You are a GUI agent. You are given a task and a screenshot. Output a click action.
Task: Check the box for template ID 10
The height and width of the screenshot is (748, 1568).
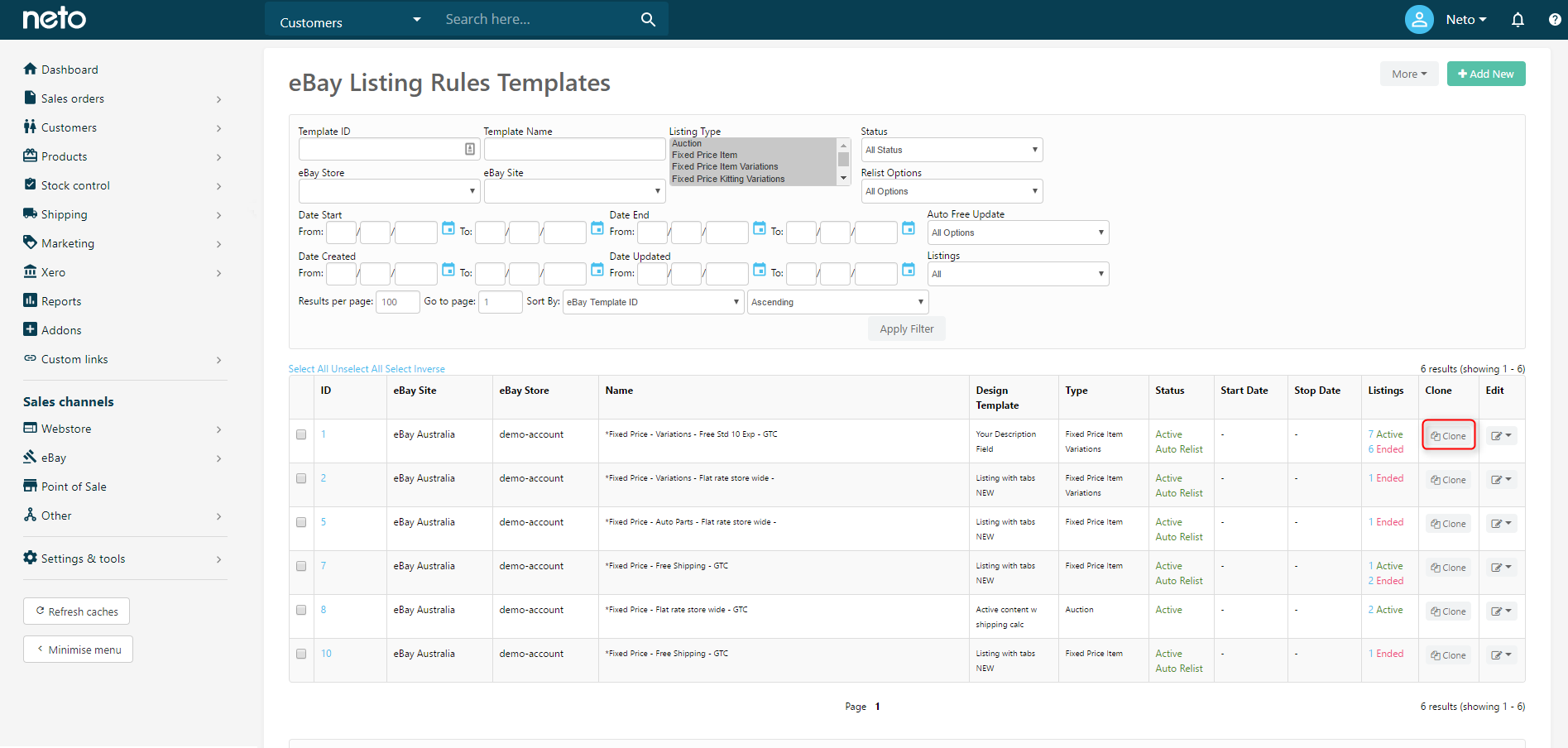301,654
